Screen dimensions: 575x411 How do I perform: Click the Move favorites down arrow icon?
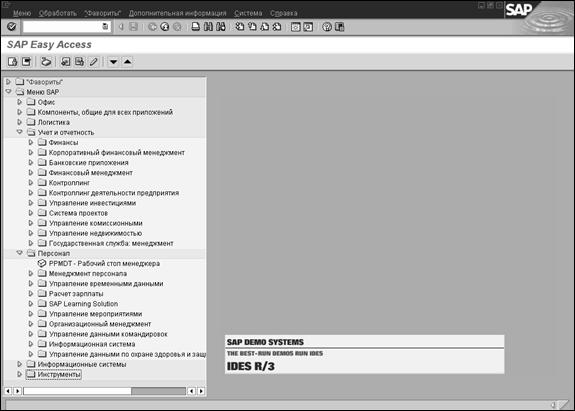[114, 62]
